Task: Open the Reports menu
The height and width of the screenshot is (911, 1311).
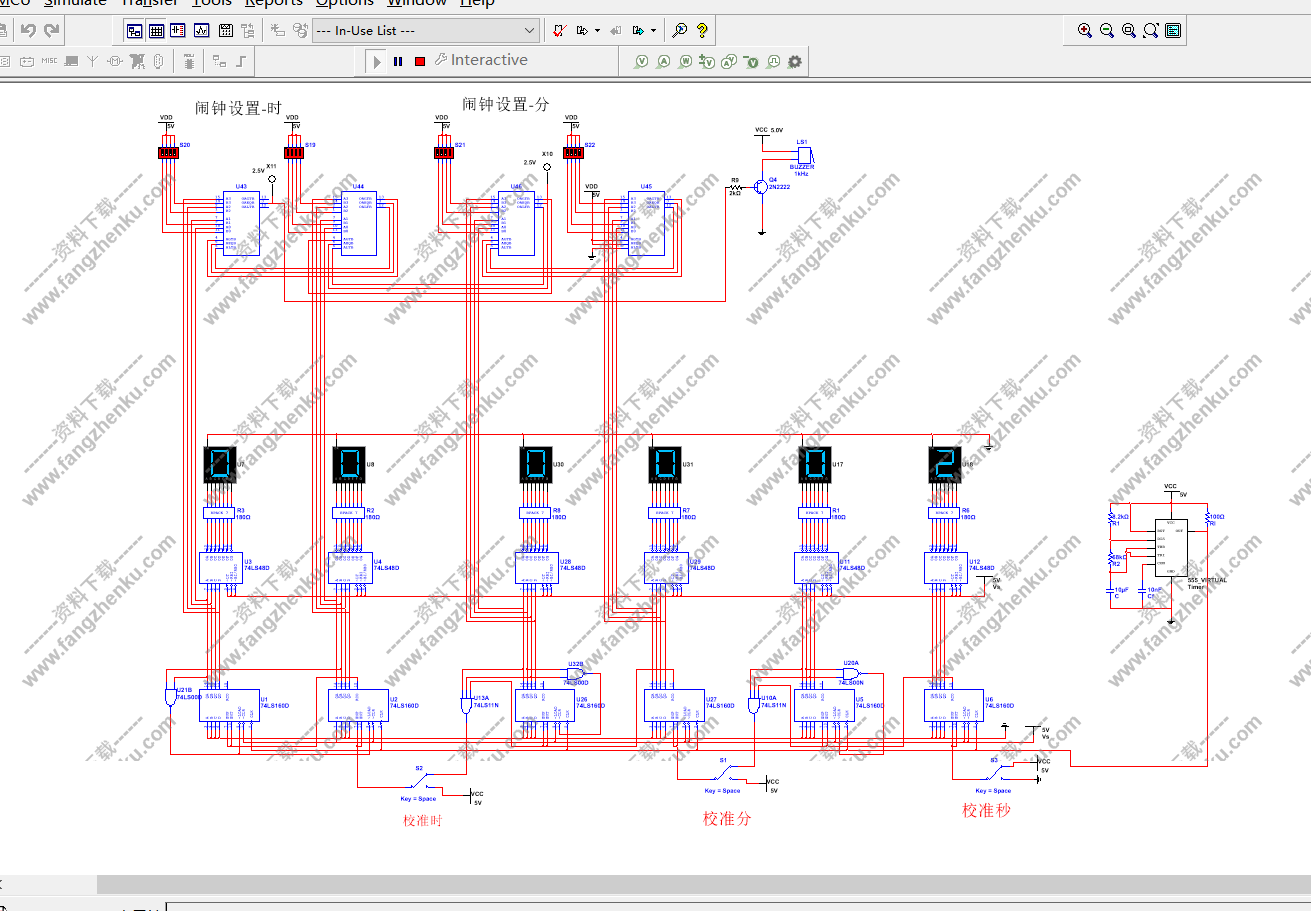Action: [273, 3]
